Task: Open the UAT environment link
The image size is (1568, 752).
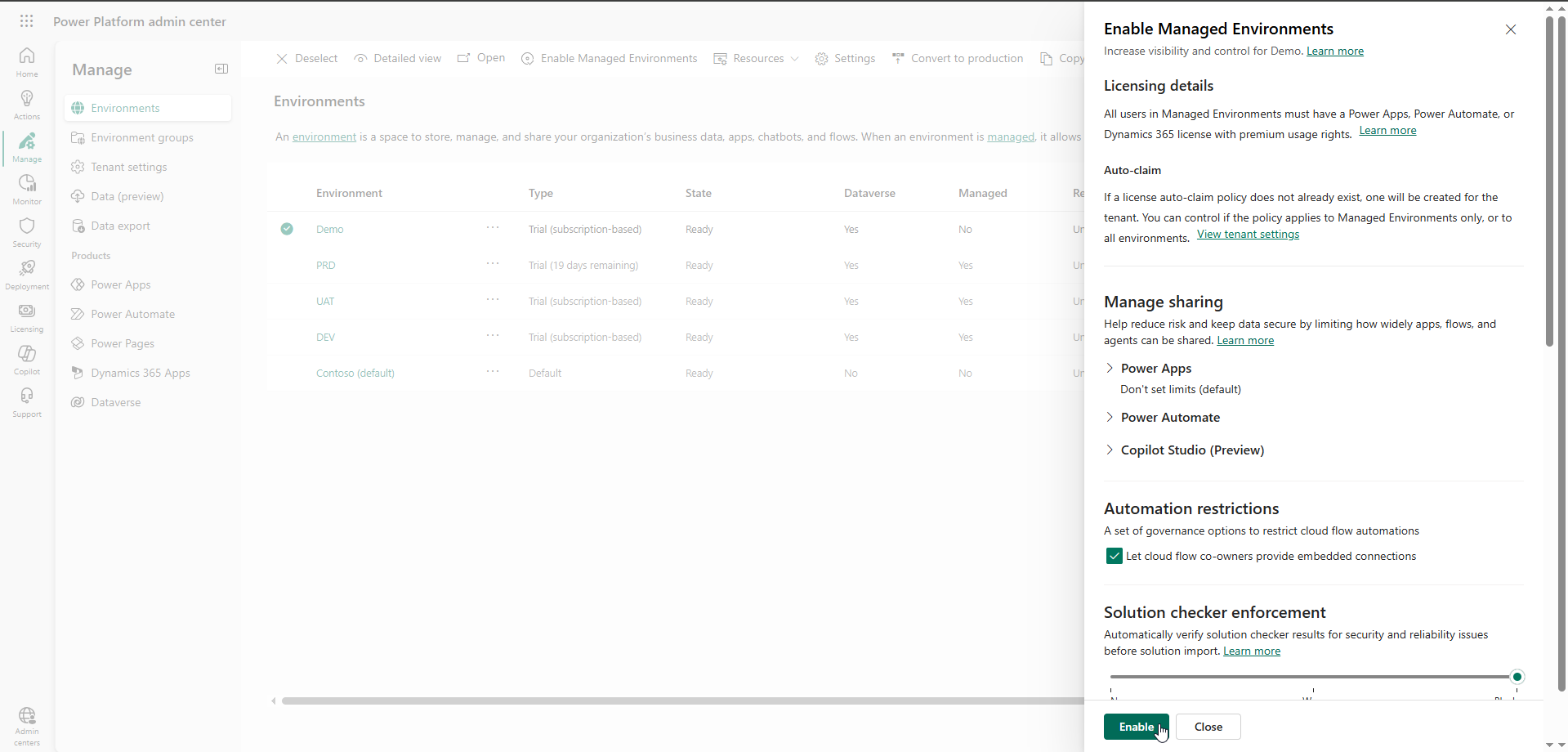Action: coord(325,301)
